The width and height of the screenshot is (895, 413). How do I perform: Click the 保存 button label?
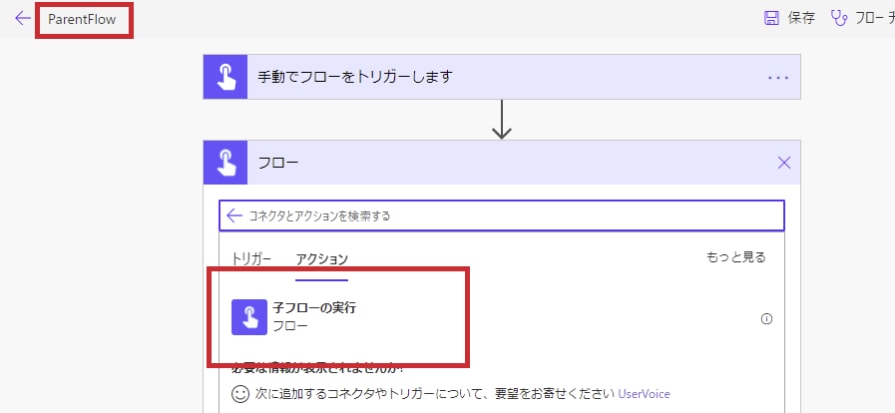coord(801,18)
